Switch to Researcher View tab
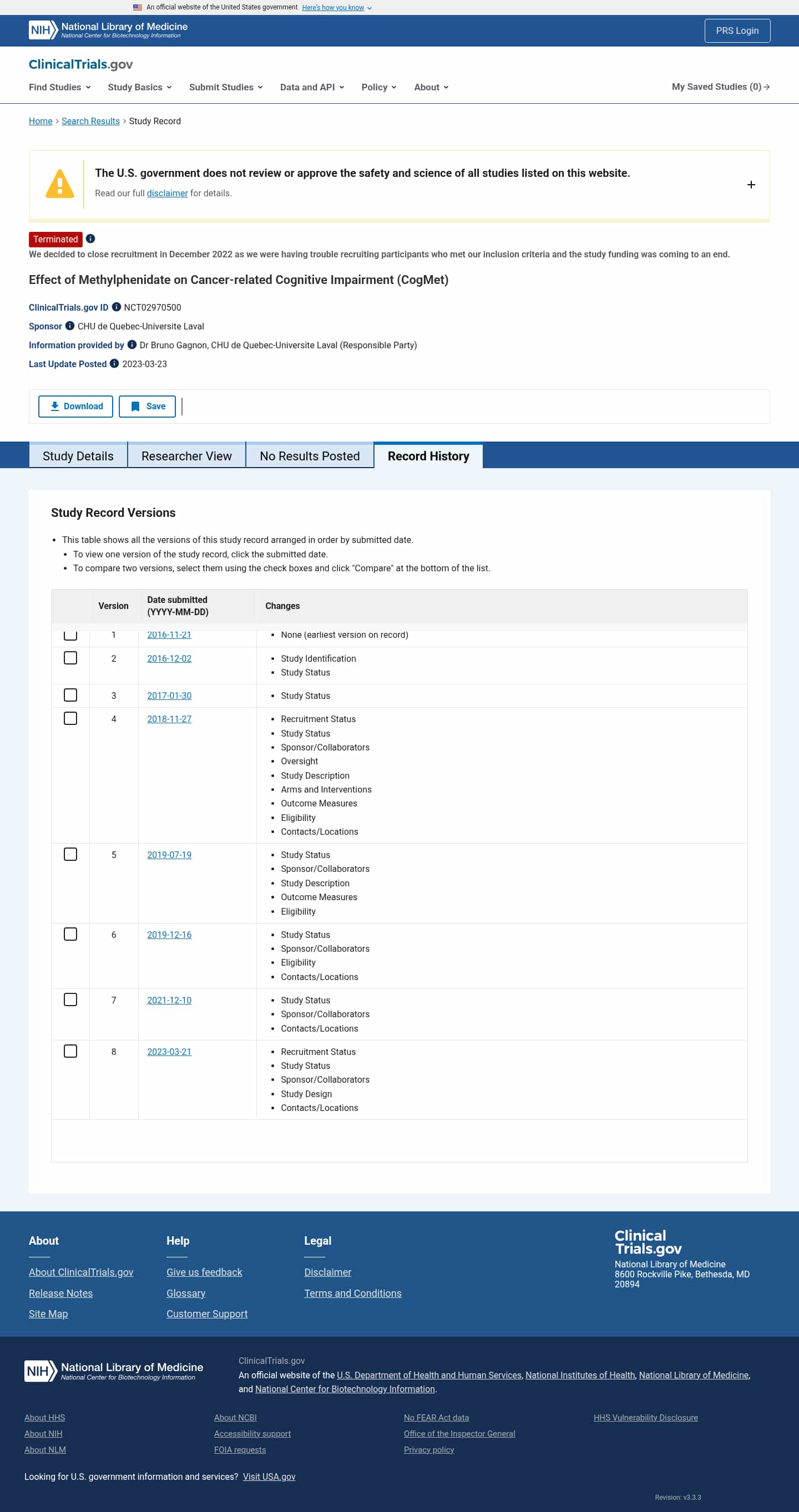The height and width of the screenshot is (1512, 799). tap(186, 456)
